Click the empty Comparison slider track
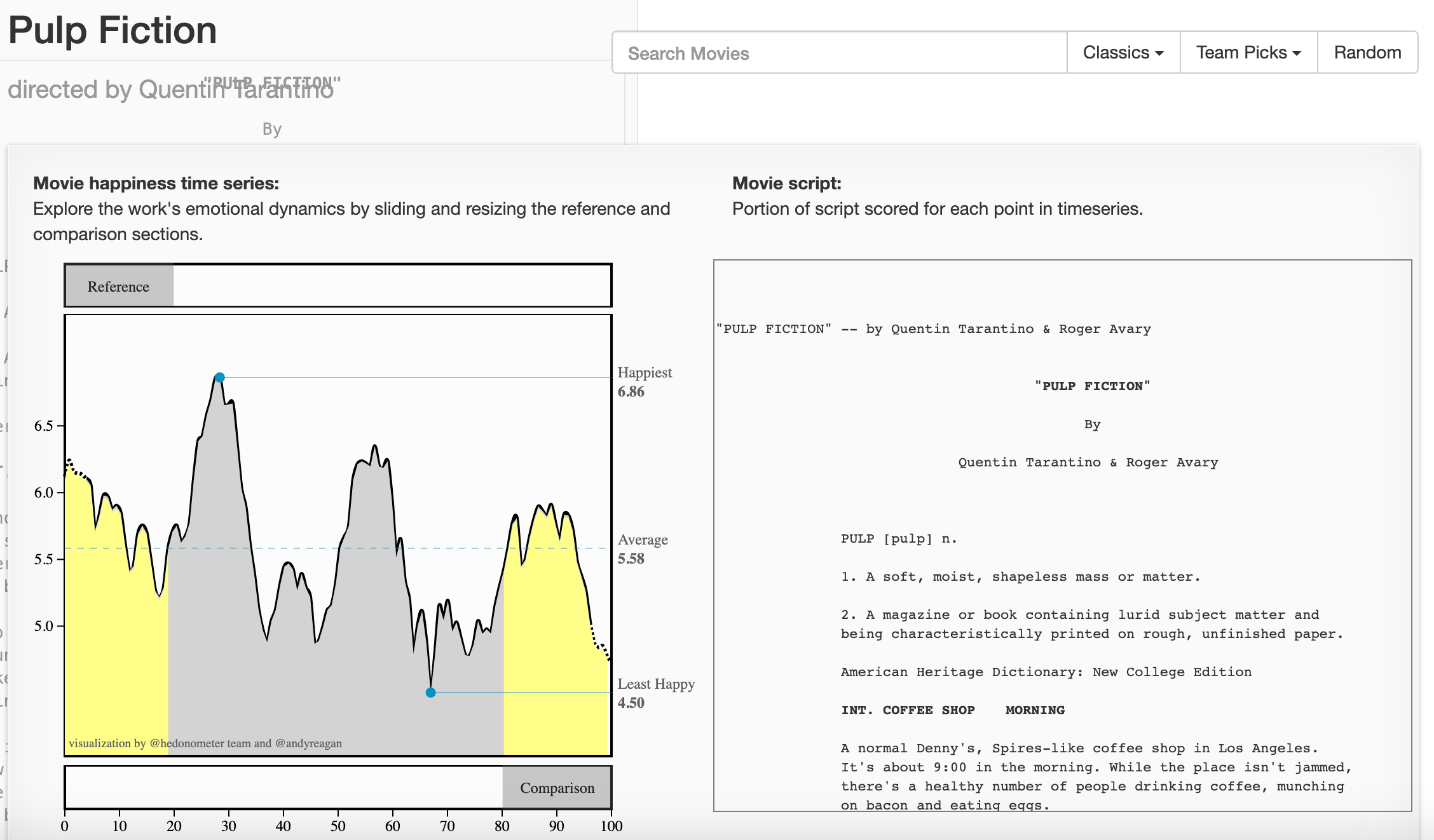The height and width of the screenshot is (840, 1434). pyautogui.click(x=283, y=788)
